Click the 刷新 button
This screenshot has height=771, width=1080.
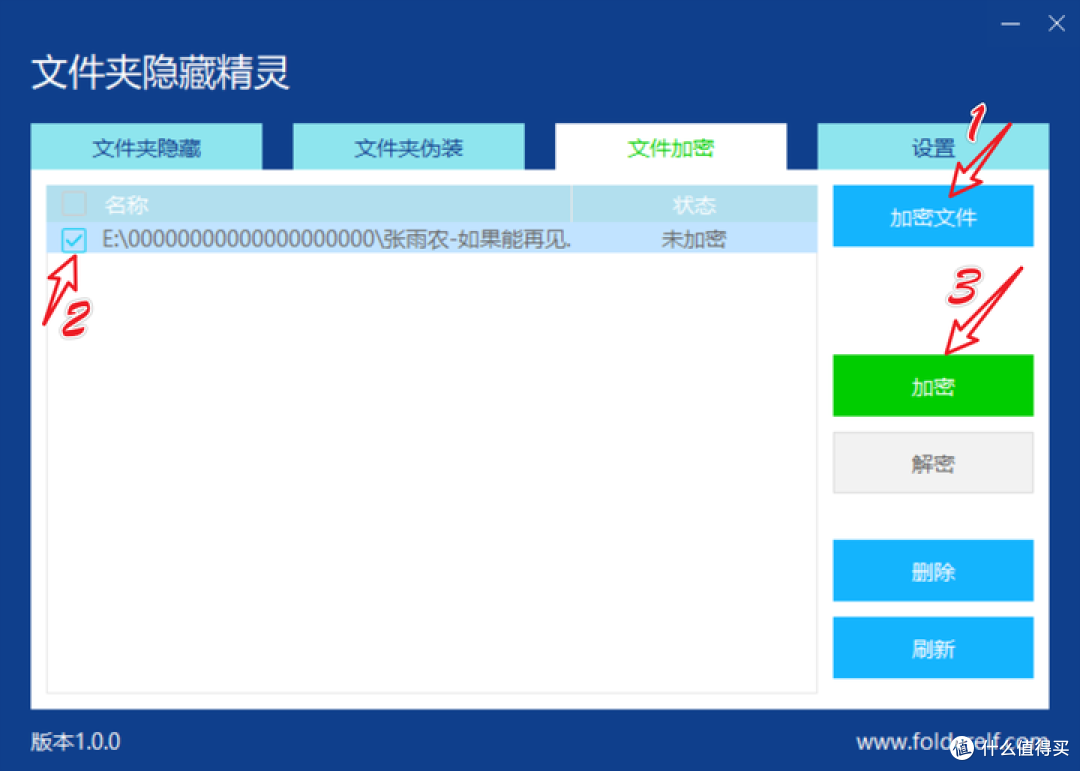pos(933,648)
